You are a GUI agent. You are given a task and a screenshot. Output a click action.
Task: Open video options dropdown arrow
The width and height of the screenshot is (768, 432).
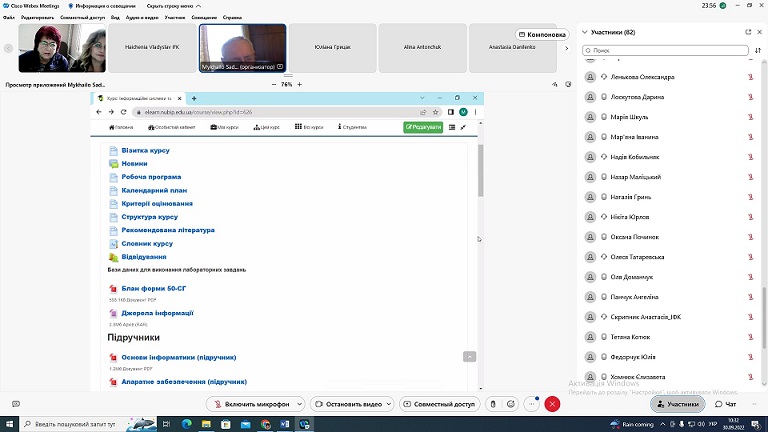pos(389,404)
